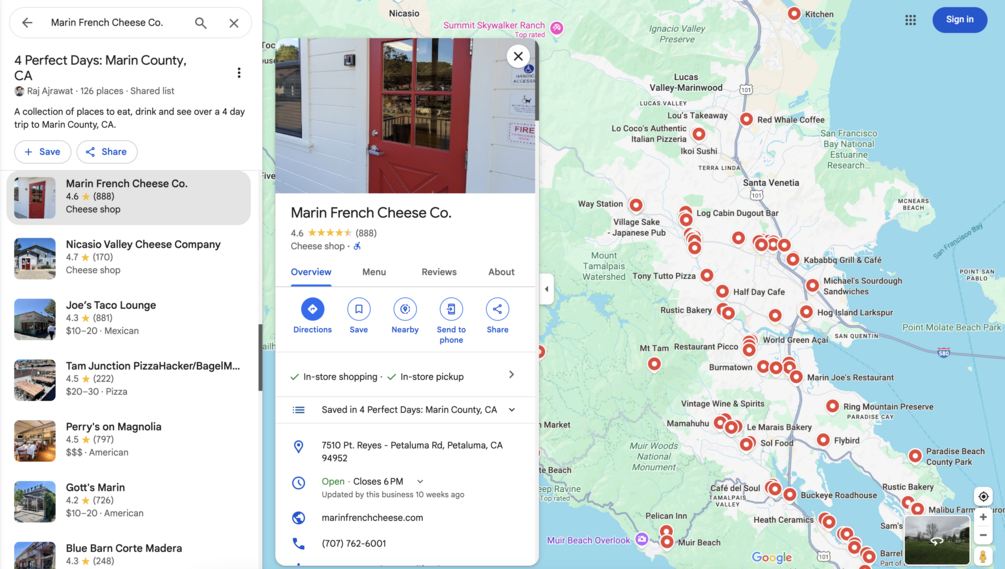Open the Menu tab
Screen dimensions: 1005x569
tap(374, 272)
